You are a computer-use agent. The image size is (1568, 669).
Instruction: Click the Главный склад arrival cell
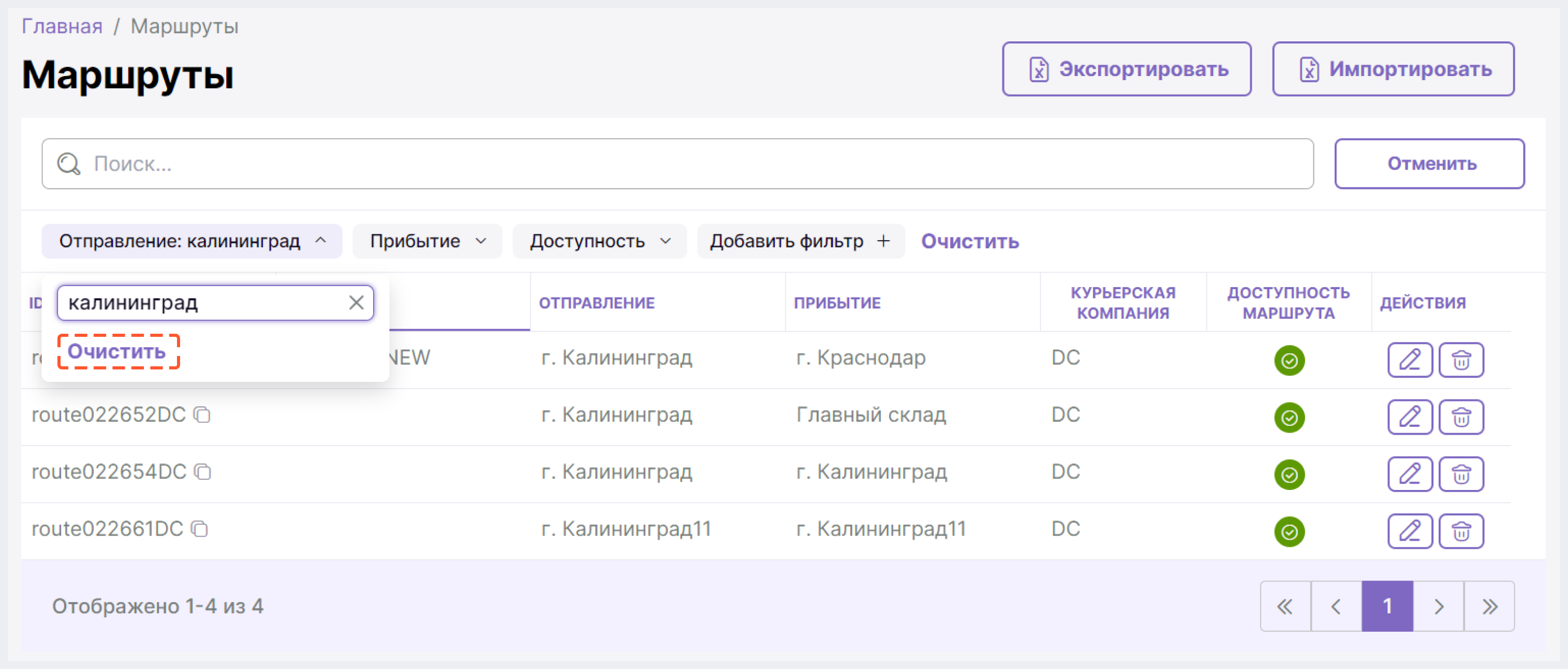tap(871, 414)
